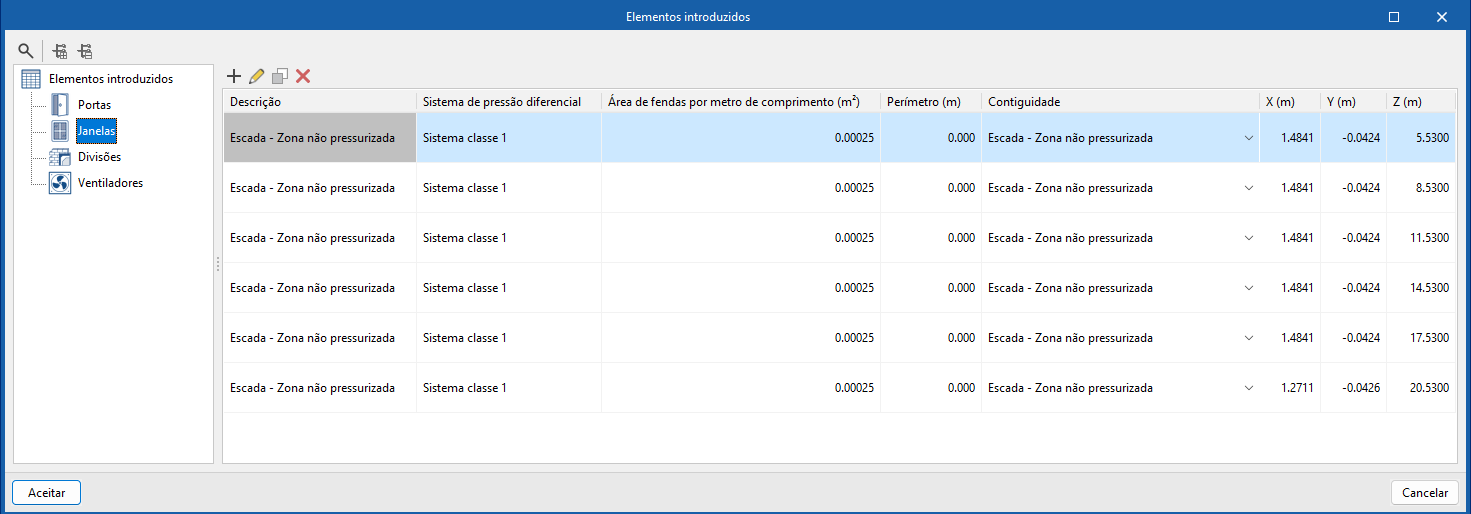Select Ventiladores in the tree
Viewport: 1471px width, 514px height.
pos(110,183)
